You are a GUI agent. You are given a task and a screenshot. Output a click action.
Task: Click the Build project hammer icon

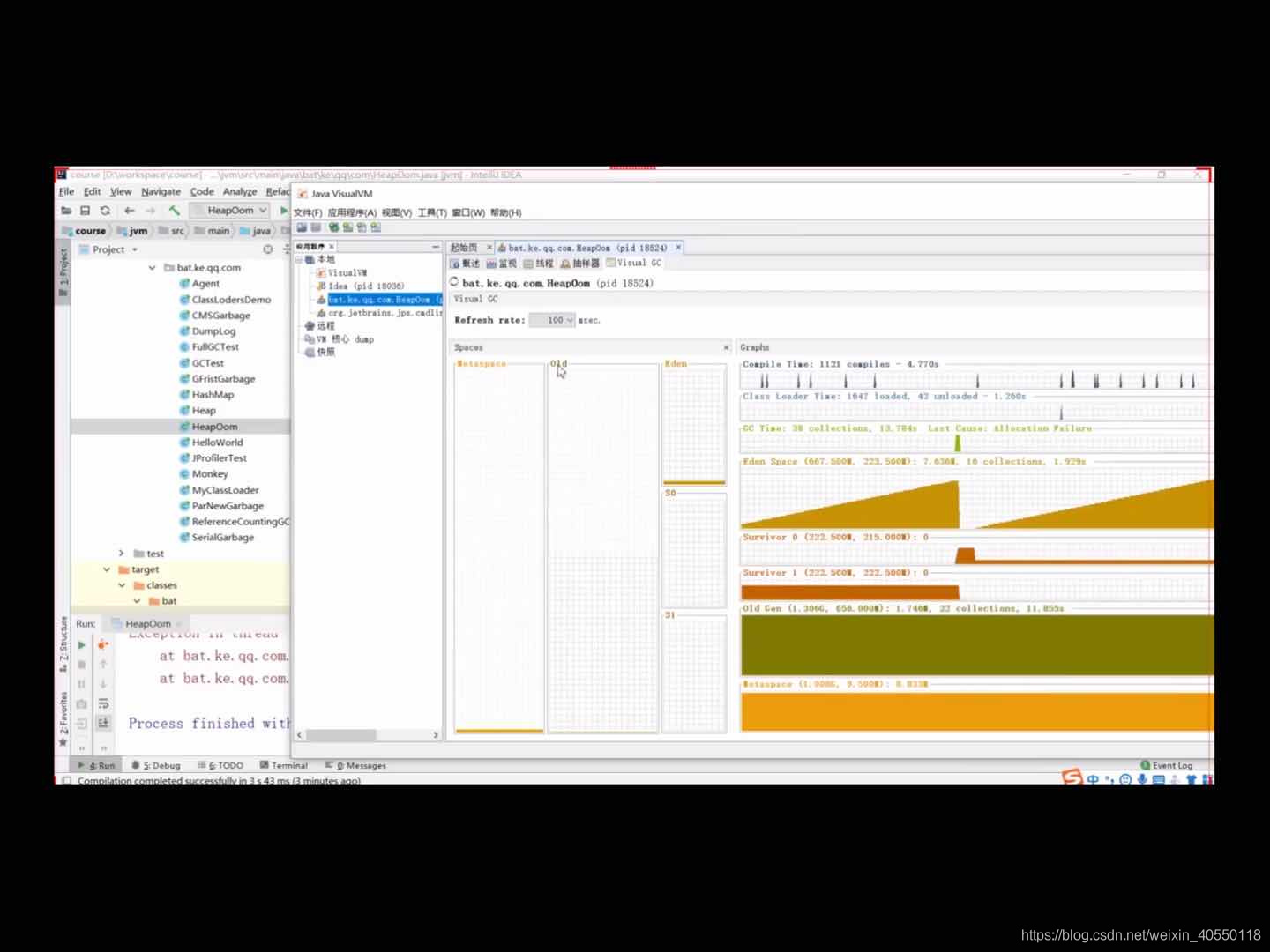click(175, 211)
